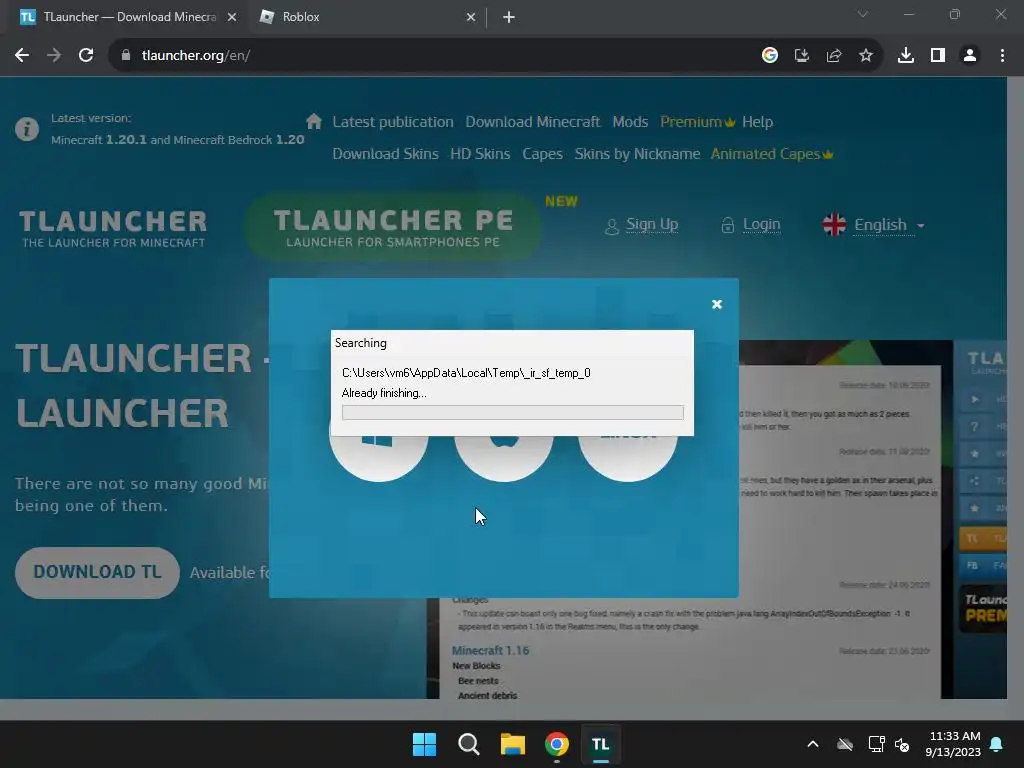Open the Windows Start menu
Screen dimensions: 1024x768
(424, 744)
